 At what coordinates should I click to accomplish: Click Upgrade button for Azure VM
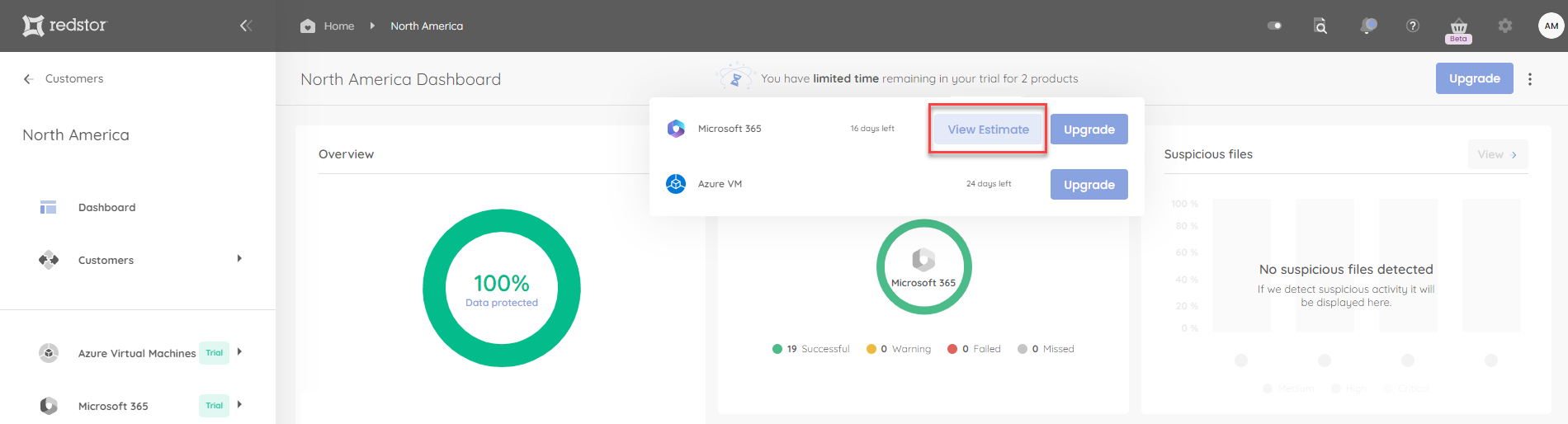[1089, 185]
